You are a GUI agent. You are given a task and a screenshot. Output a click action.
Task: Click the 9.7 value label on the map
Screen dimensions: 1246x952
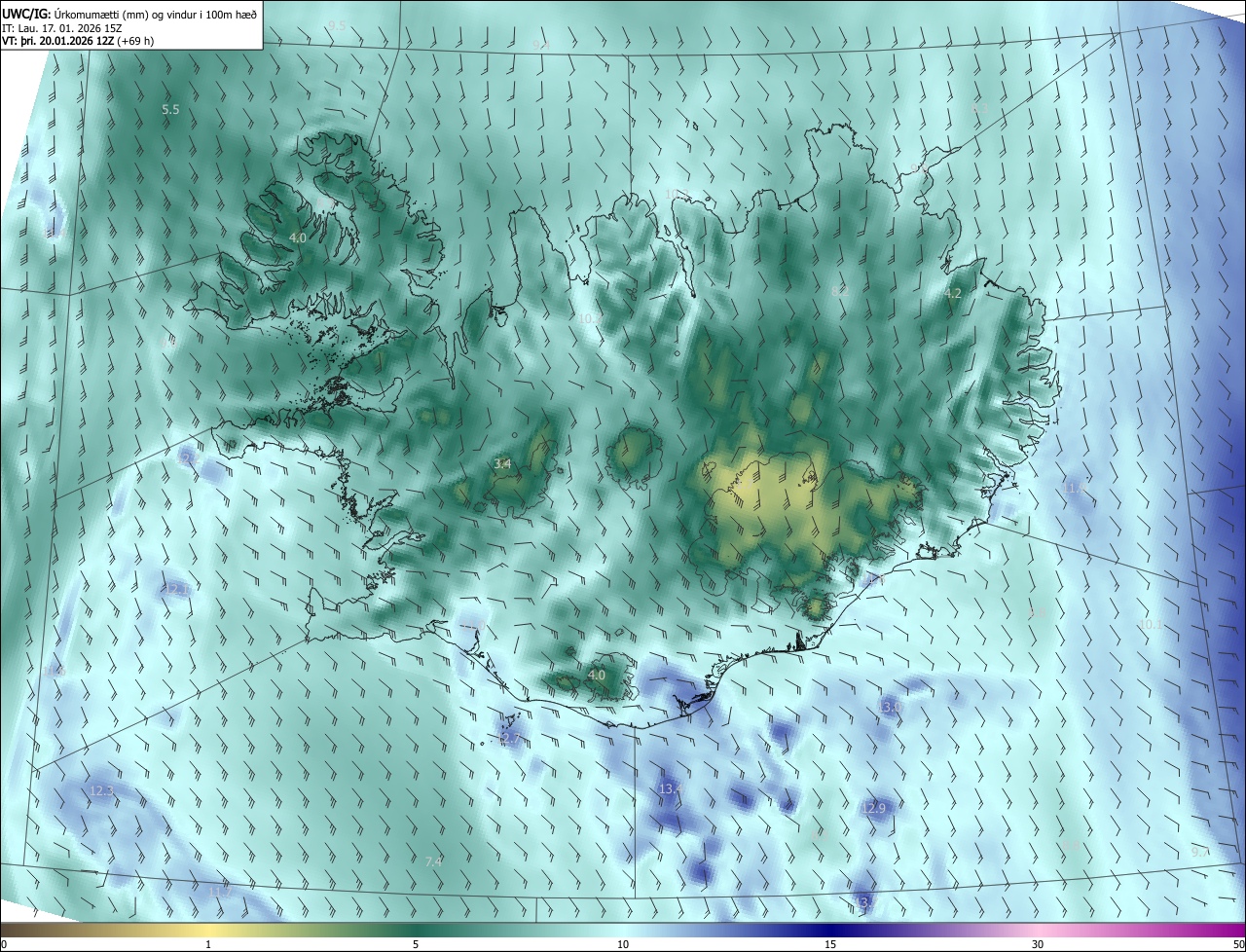point(1201,852)
